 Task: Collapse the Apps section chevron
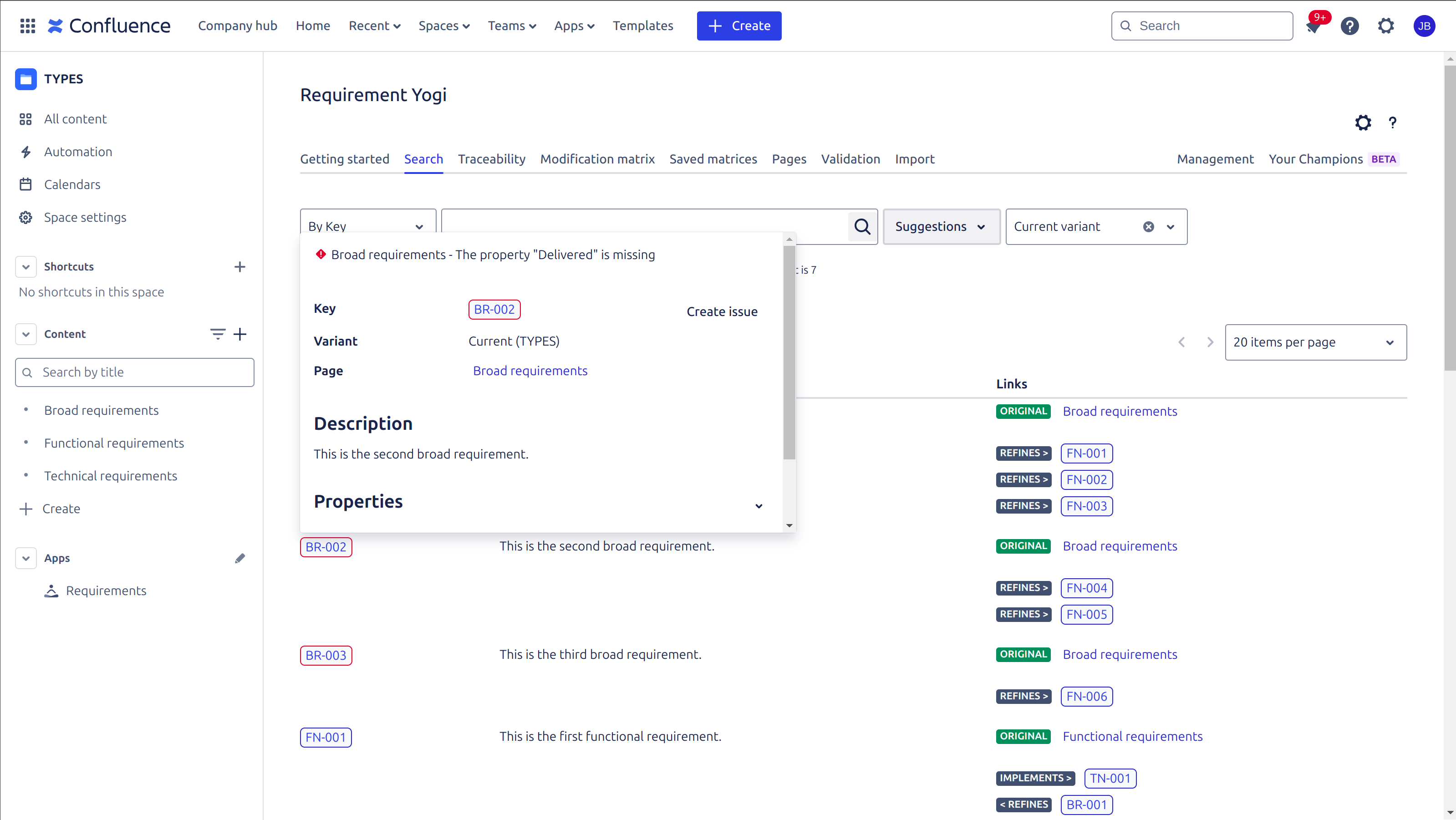pyautogui.click(x=26, y=558)
